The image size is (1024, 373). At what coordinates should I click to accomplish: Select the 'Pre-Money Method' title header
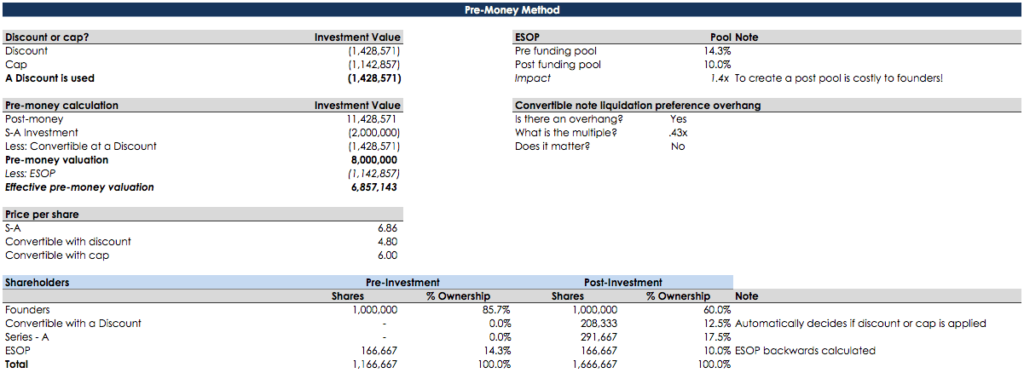(x=512, y=10)
